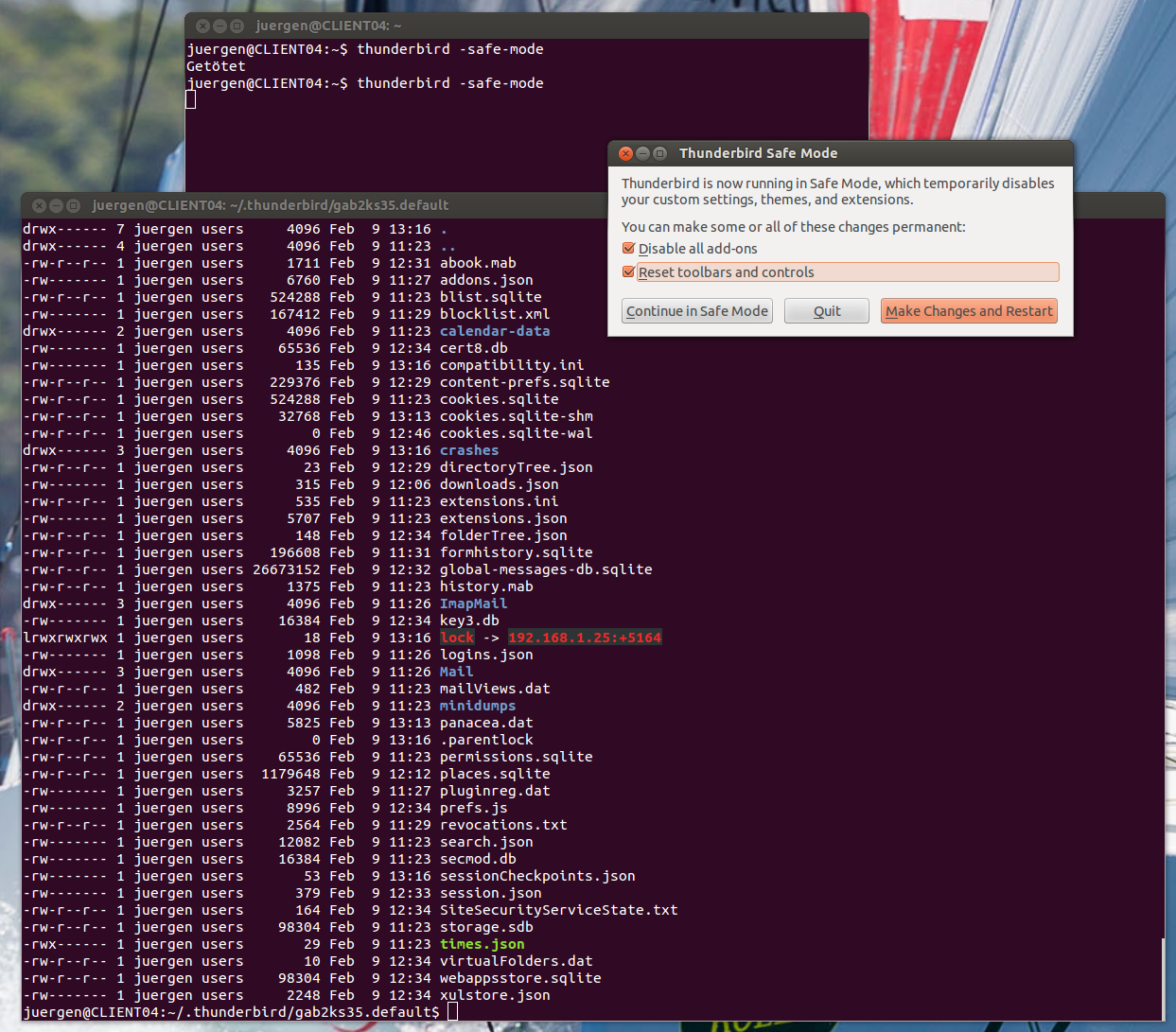The image size is (1176, 1032).
Task: Click the abook.mab filename
Action: (x=478, y=263)
